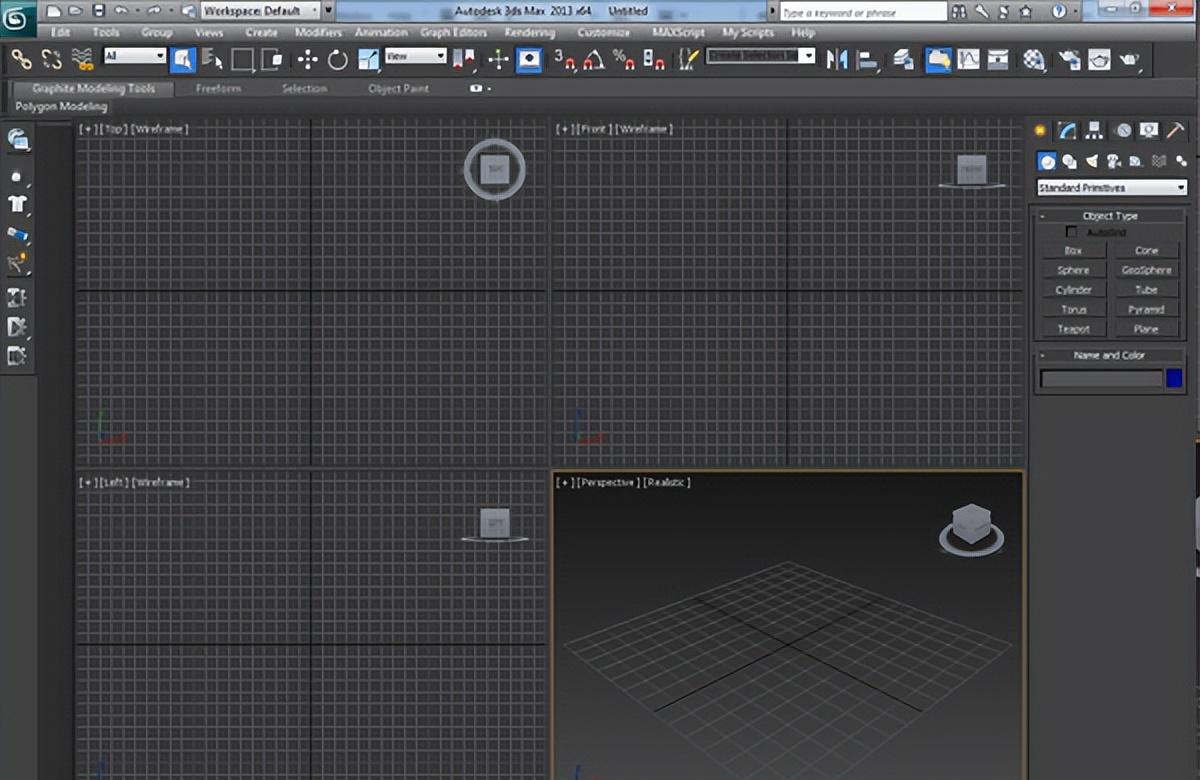This screenshot has height=780, width=1200.
Task: Click the 3ds Max application logo button
Action: click(18, 16)
